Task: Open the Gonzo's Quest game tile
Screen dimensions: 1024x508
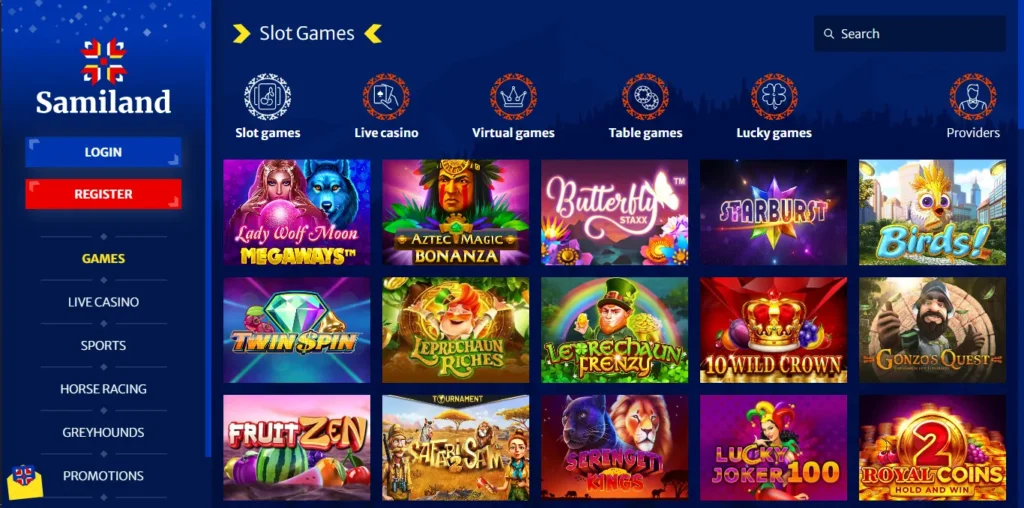Action: click(933, 330)
